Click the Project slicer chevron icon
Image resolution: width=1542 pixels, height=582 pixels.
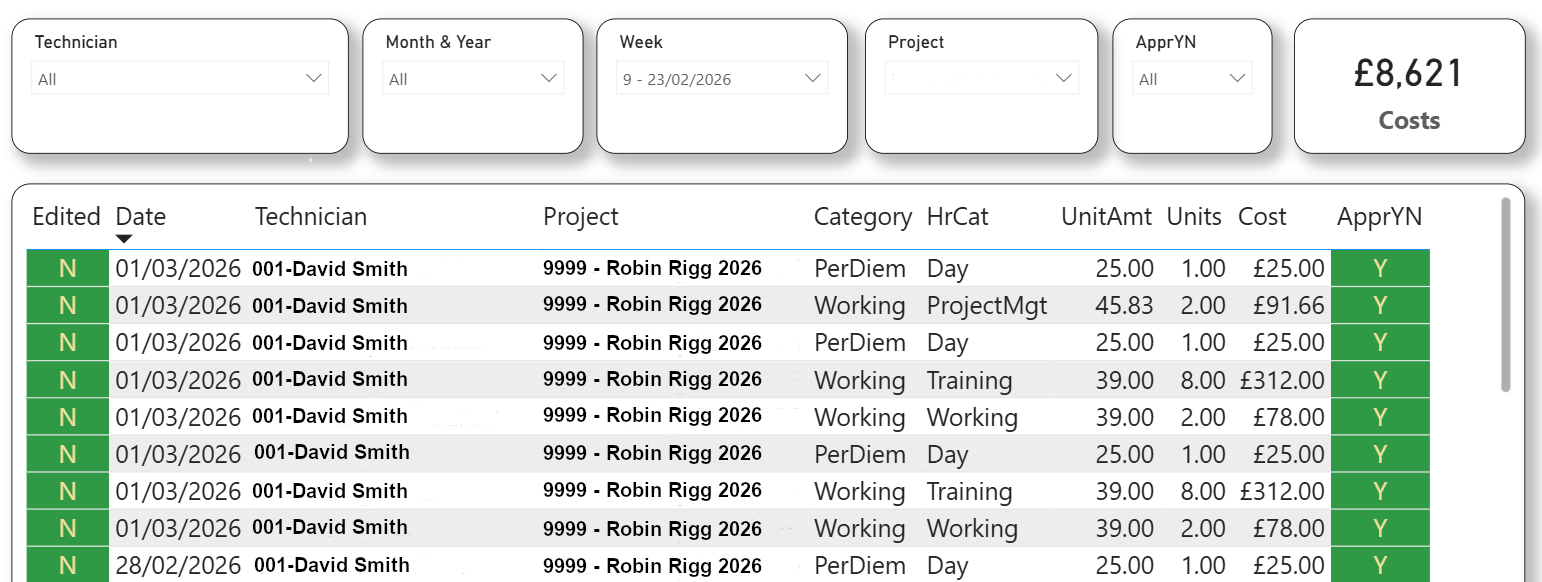(x=1066, y=77)
